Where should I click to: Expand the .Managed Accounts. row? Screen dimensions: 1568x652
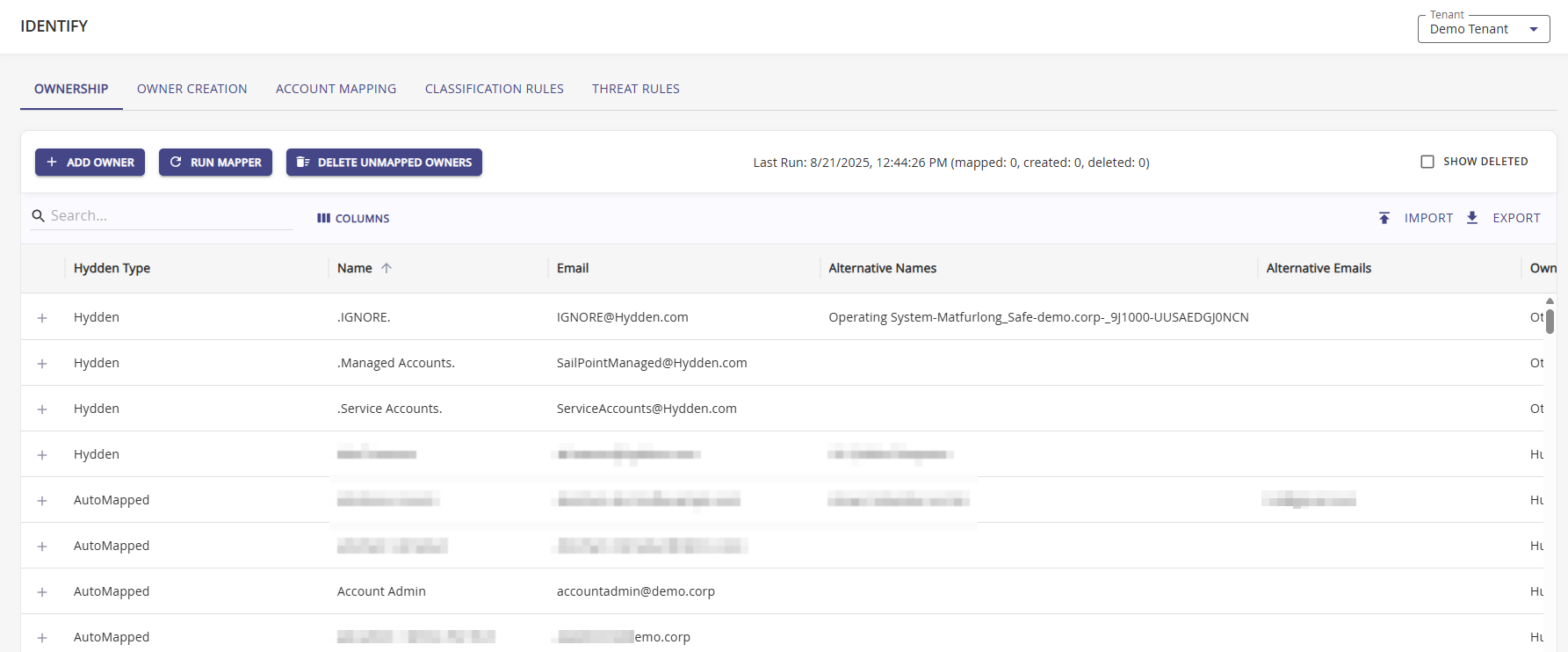pyautogui.click(x=42, y=364)
